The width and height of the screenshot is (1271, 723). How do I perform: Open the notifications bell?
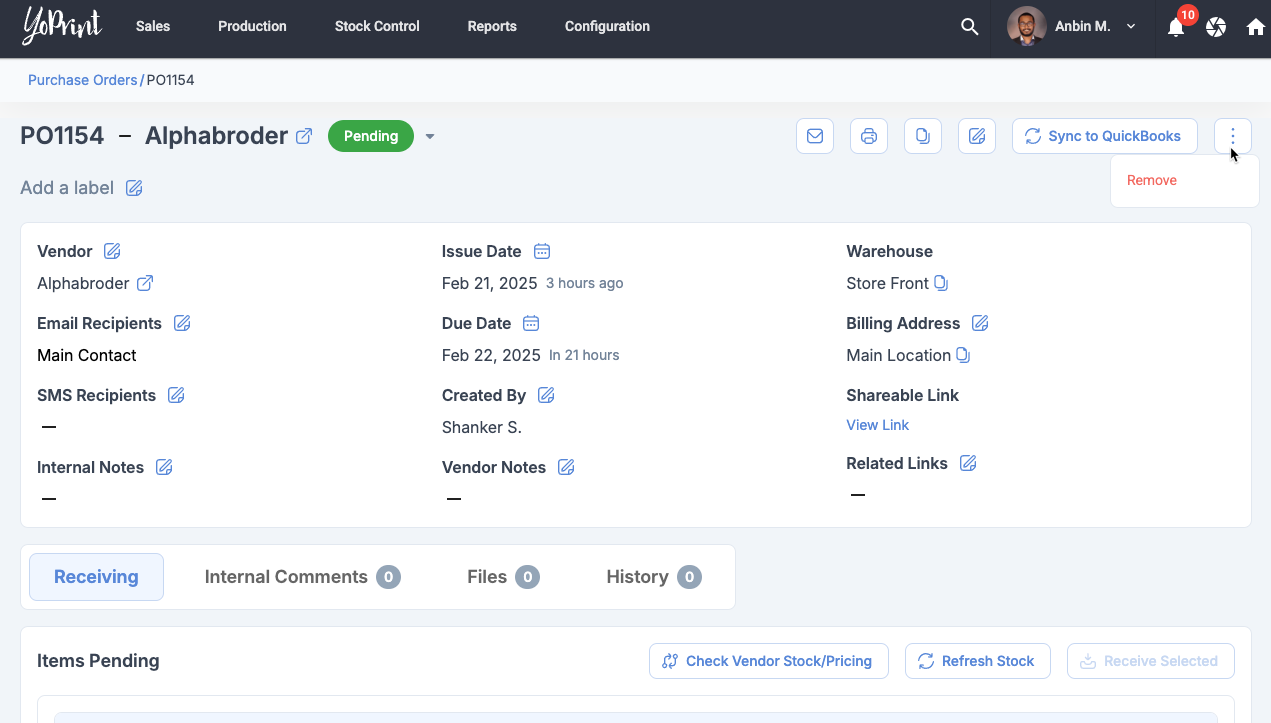1176,27
